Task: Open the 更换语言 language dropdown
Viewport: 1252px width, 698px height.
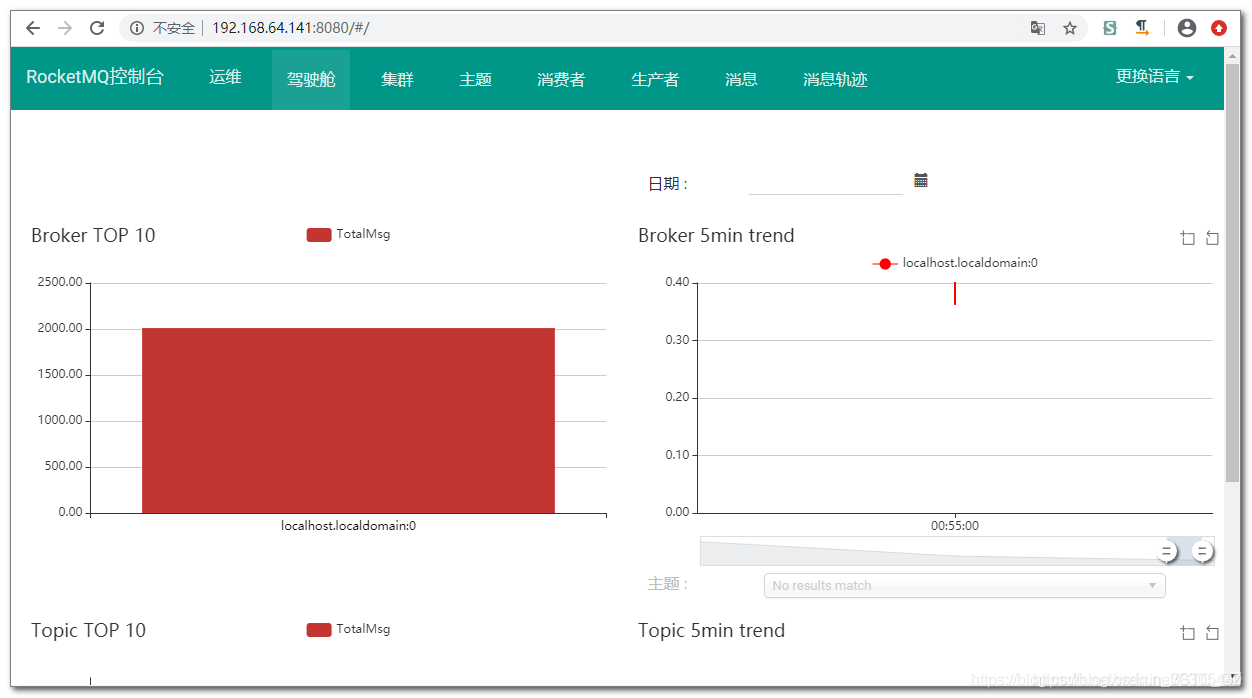Action: [x=1155, y=77]
